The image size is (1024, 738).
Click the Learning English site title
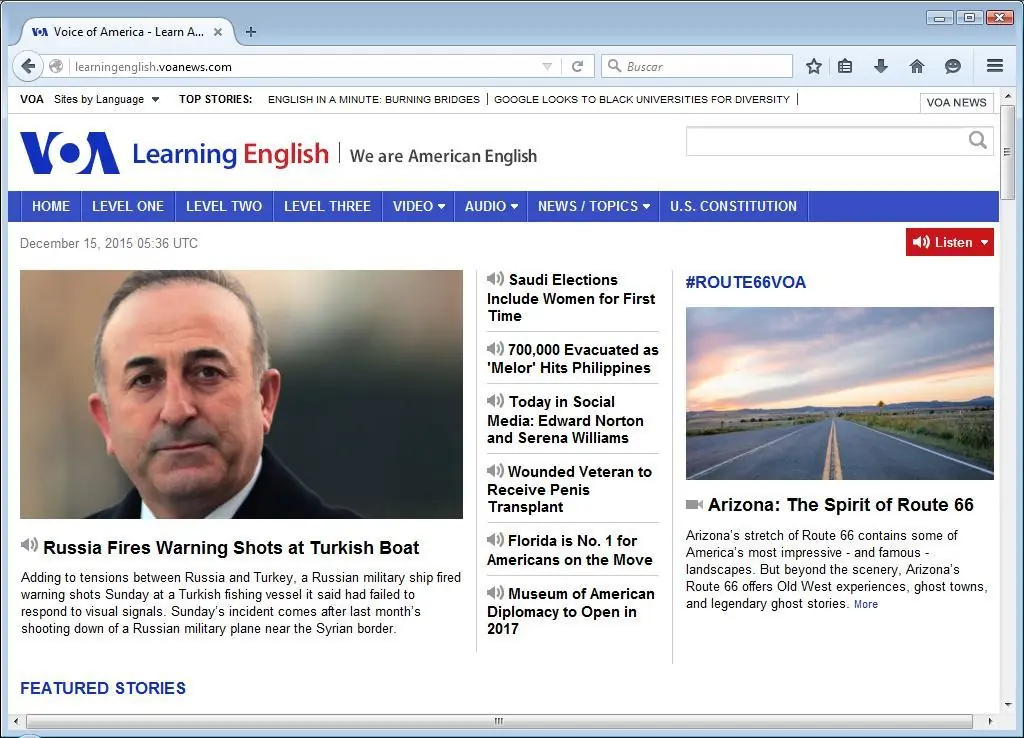(231, 154)
